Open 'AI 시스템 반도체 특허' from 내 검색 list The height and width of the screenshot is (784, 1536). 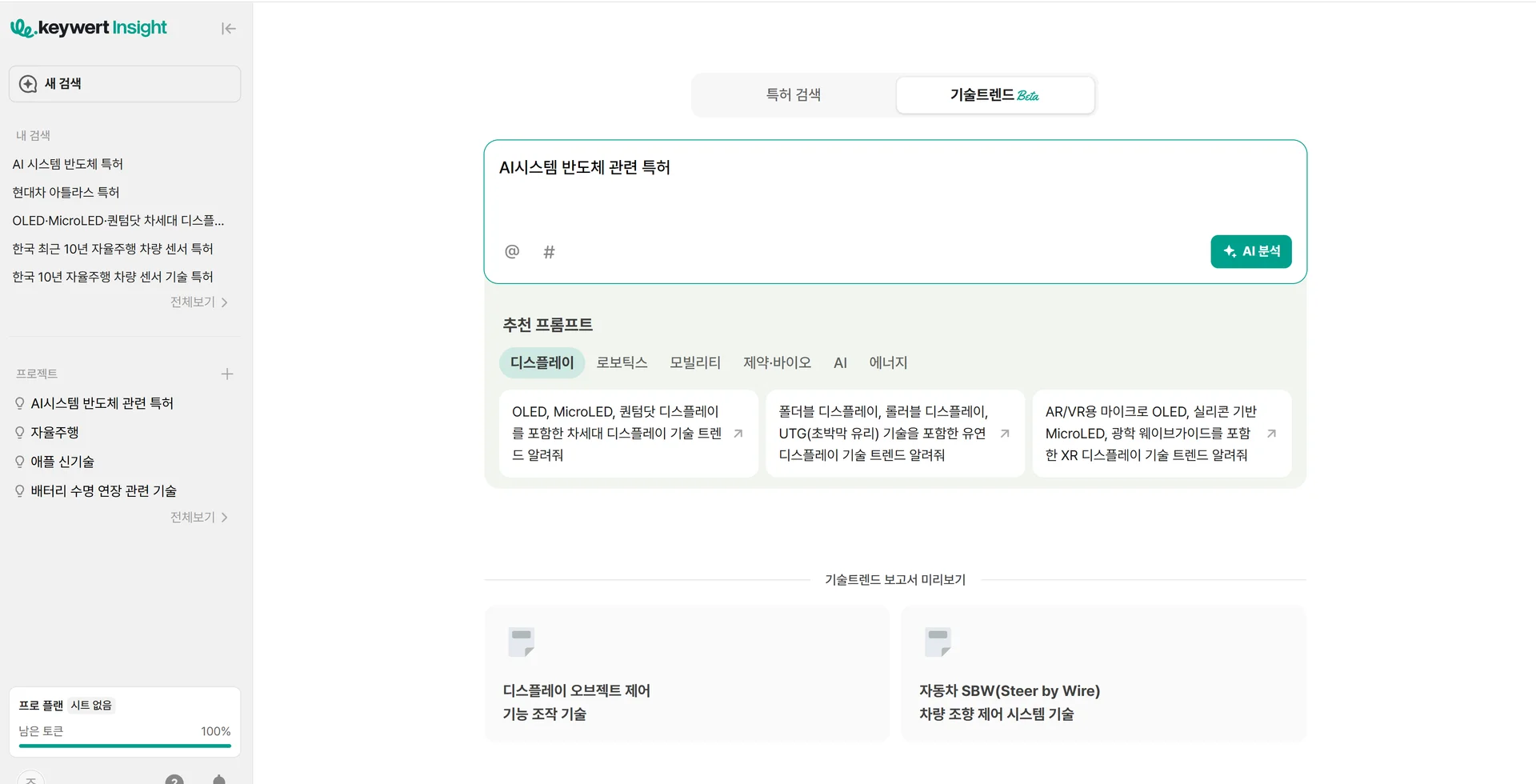pos(68,164)
